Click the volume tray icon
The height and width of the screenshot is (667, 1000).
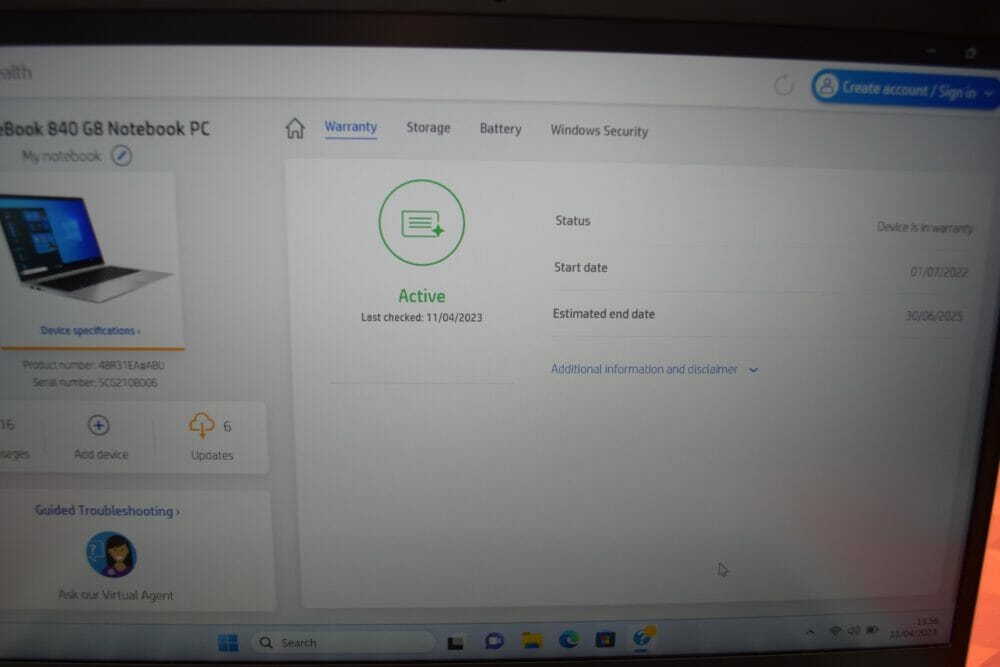(x=853, y=631)
